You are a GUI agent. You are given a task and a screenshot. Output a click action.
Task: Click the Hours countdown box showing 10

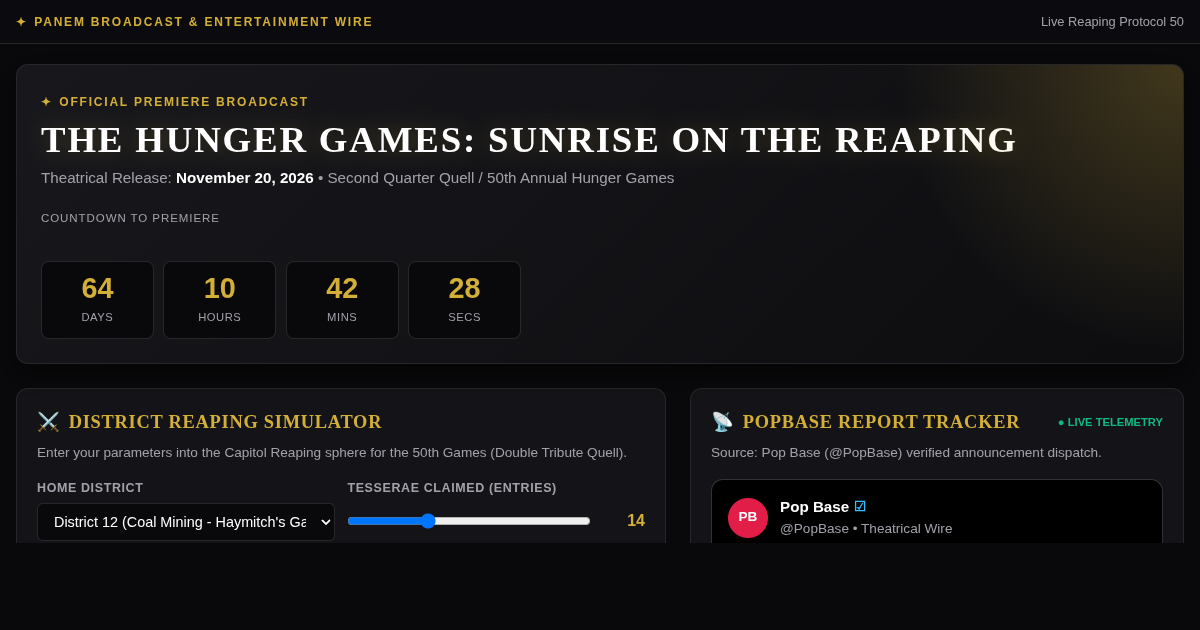coord(220,300)
